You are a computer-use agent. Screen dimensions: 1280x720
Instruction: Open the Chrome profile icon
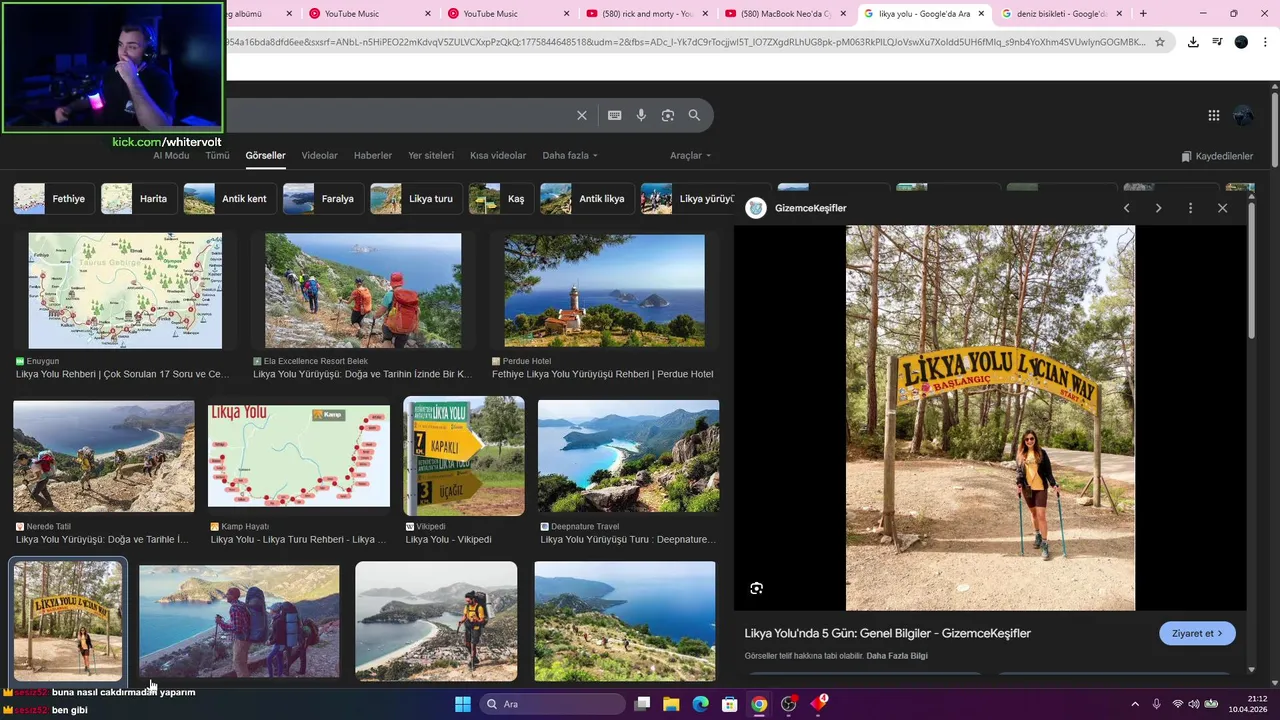click(x=1241, y=42)
